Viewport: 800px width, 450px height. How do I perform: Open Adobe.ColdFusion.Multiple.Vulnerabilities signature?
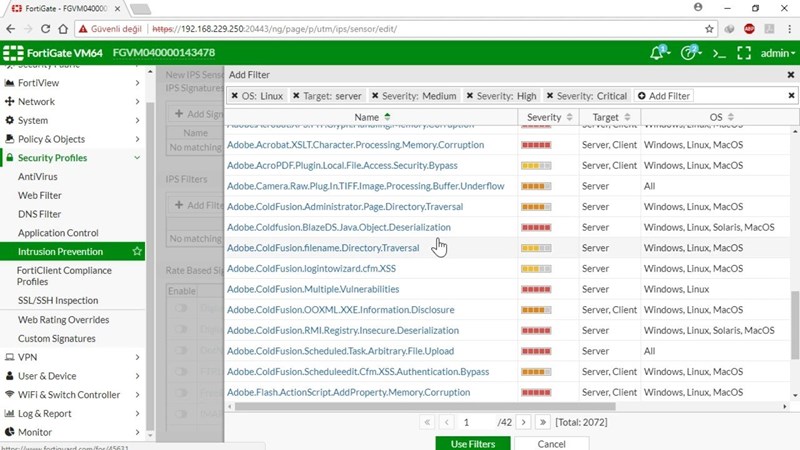tap(313, 289)
